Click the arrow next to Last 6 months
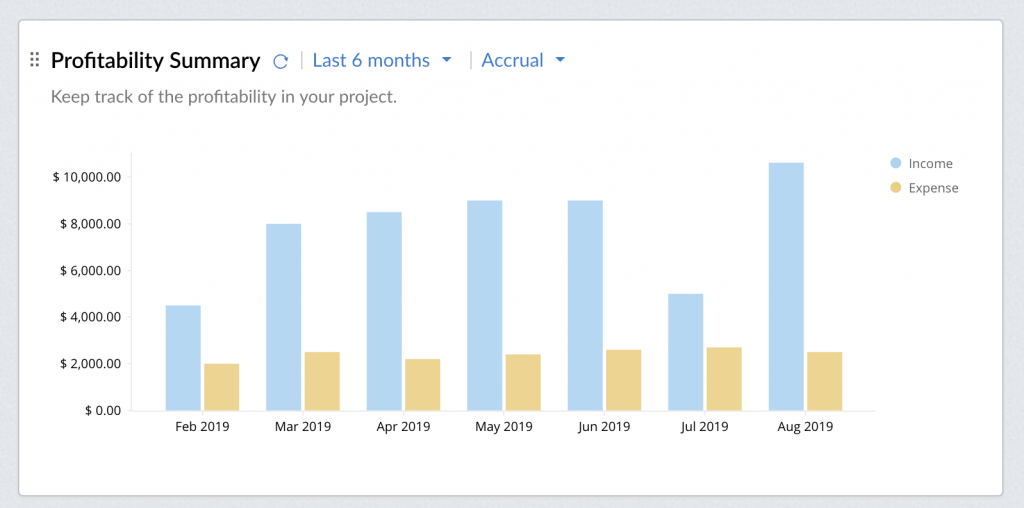The width and height of the screenshot is (1024, 508). click(x=447, y=60)
